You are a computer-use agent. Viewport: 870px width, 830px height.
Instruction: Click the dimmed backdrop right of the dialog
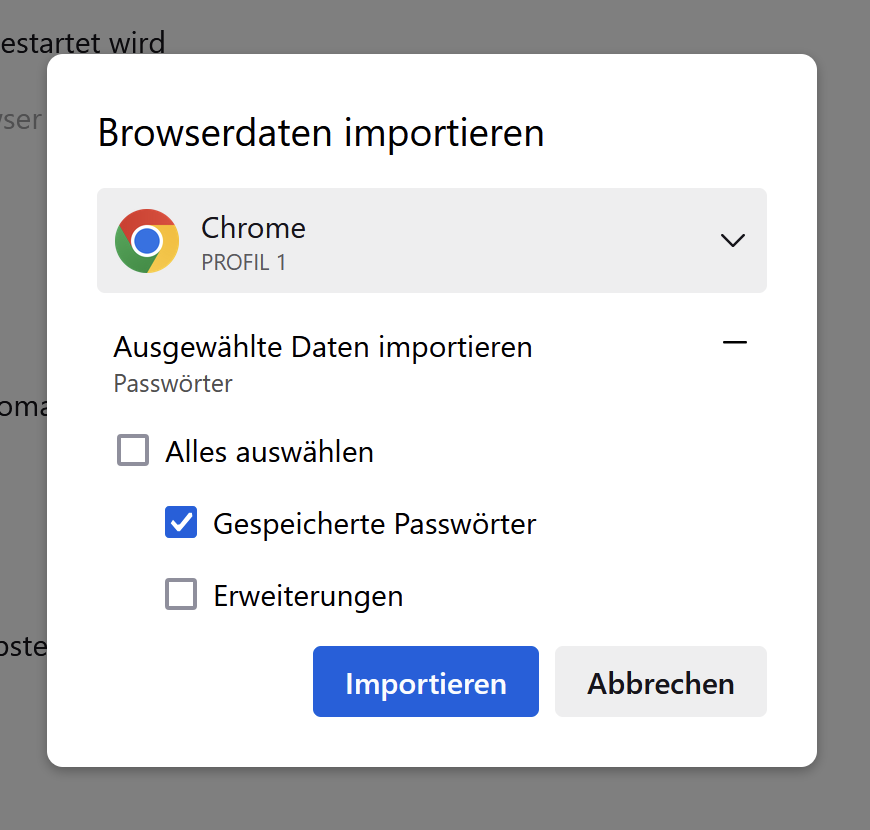[843, 400]
